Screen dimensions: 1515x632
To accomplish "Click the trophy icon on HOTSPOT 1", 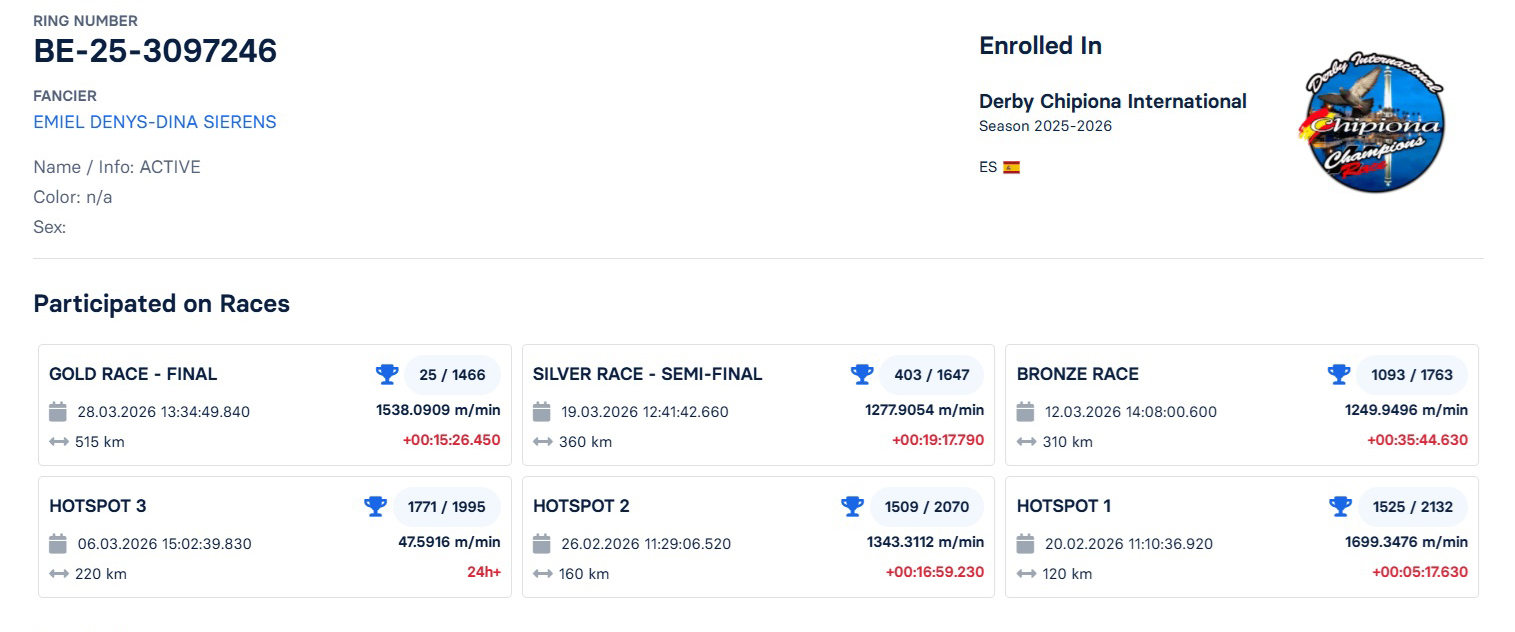I will [1339, 506].
